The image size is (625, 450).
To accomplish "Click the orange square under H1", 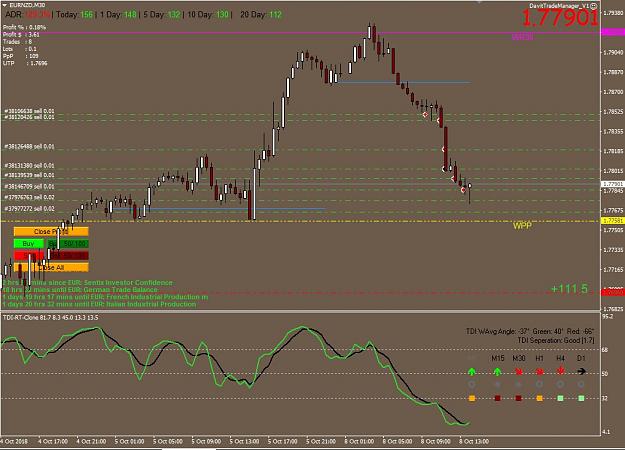I will pos(540,398).
